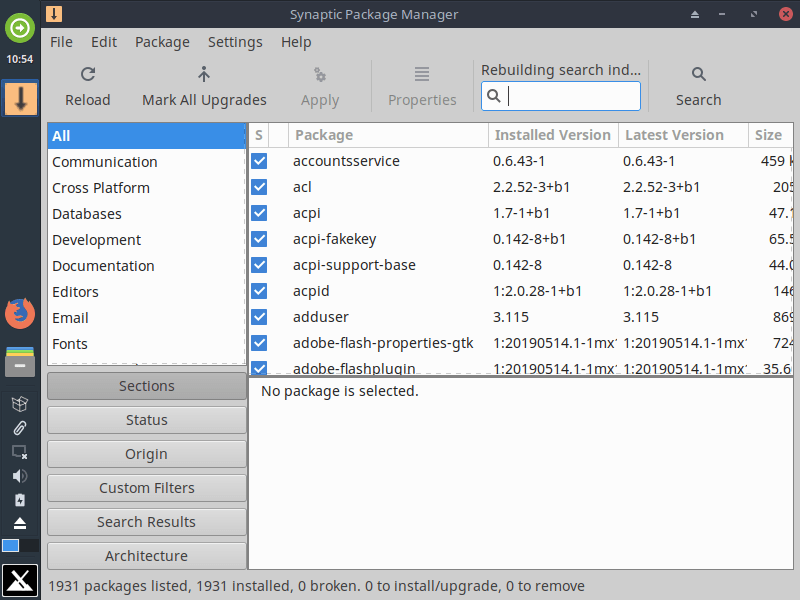
Task: Open the Settings menu
Action: (235, 42)
